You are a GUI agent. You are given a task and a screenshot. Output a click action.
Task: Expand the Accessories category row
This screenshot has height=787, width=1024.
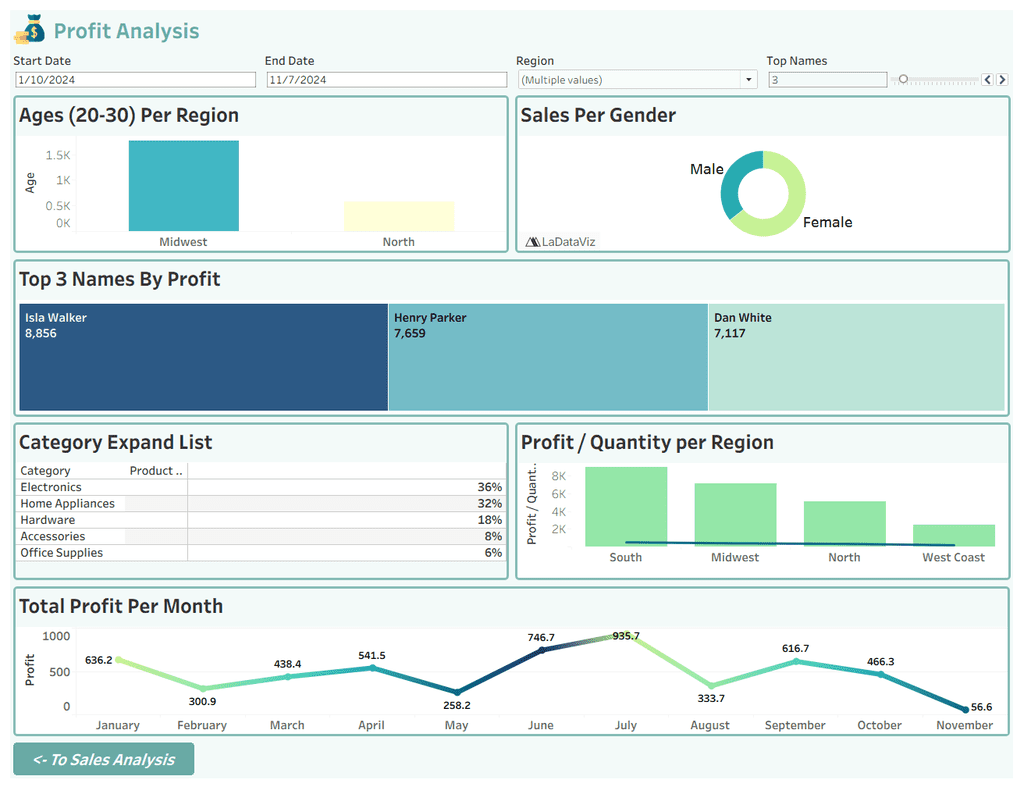click(53, 536)
